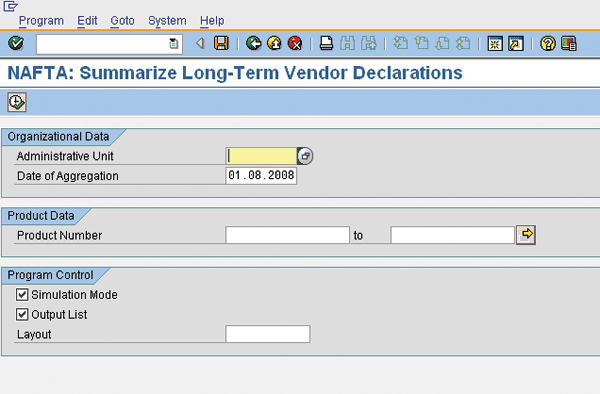
Task: Click the Layout input field
Action: 268,334
